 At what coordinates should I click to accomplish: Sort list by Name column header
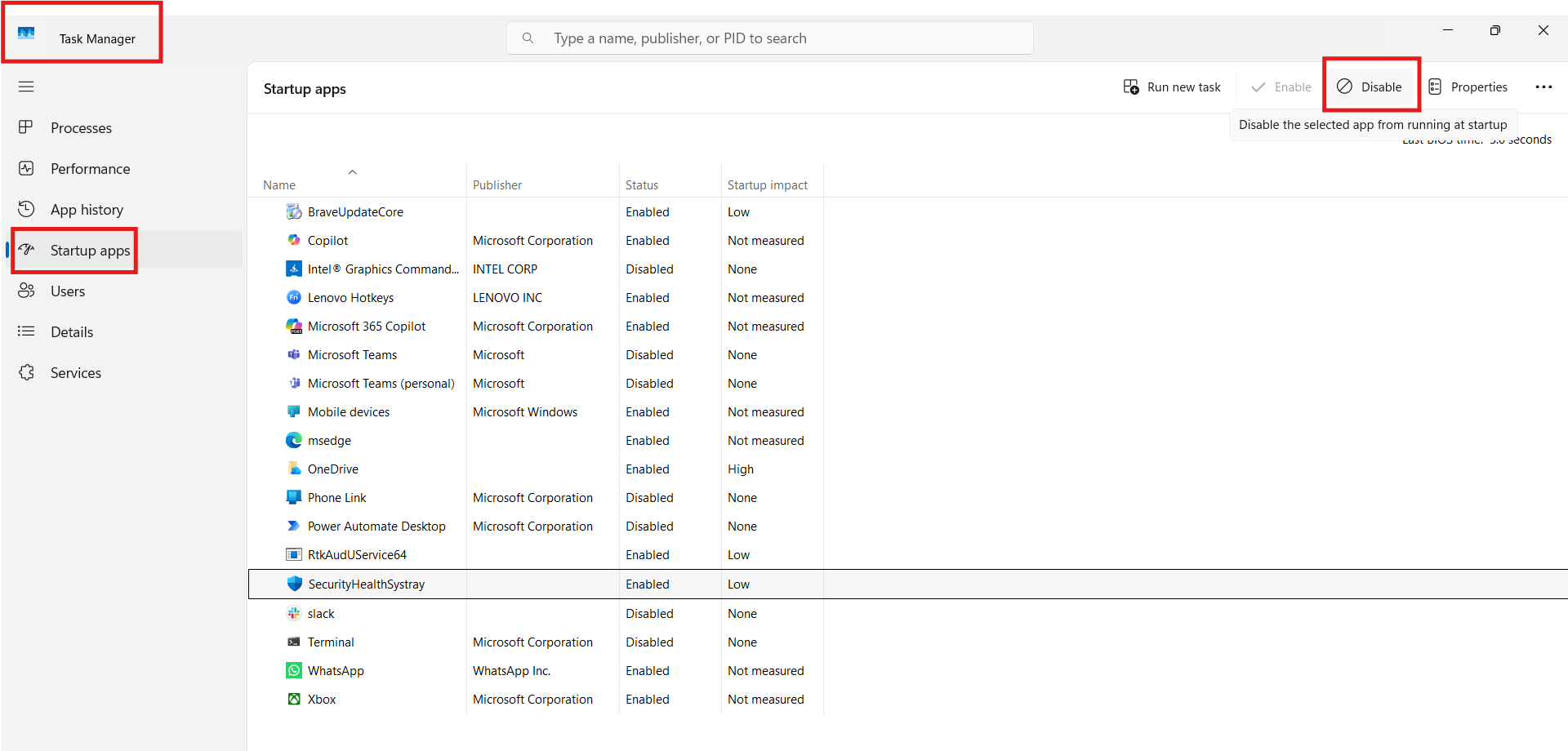coord(279,185)
